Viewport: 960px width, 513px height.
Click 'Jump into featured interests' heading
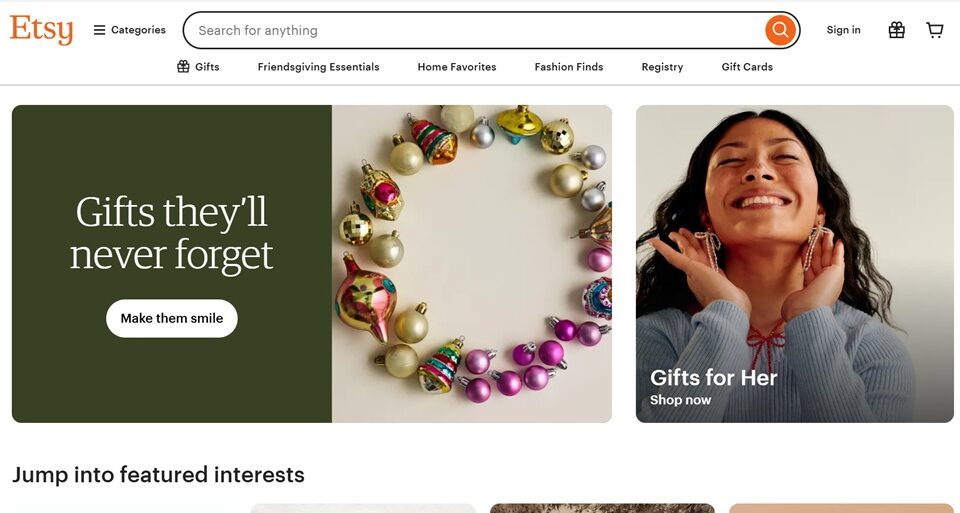tap(158, 474)
